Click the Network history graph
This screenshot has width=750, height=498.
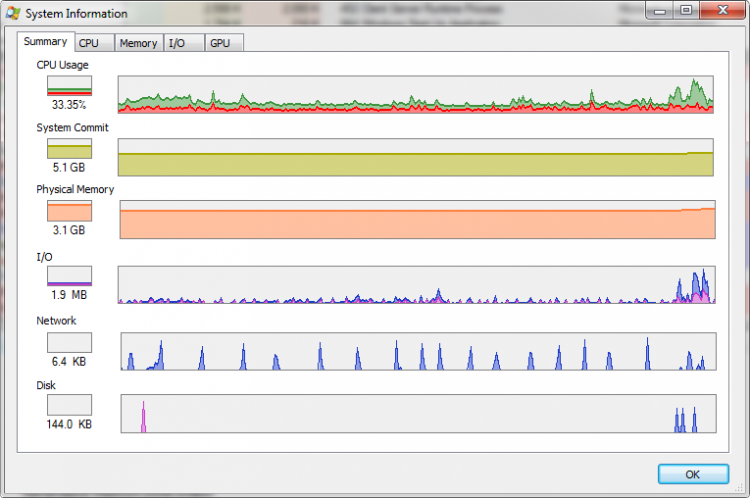(x=419, y=351)
